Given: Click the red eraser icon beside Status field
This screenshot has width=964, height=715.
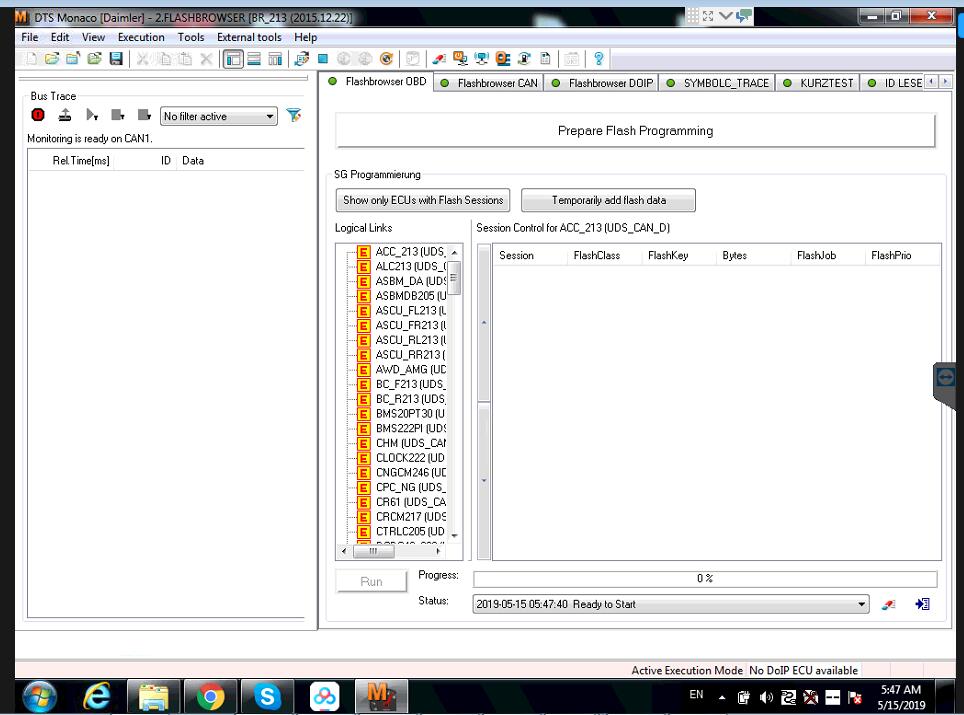Looking at the screenshot, I should pyautogui.click(x=888, y=604).
